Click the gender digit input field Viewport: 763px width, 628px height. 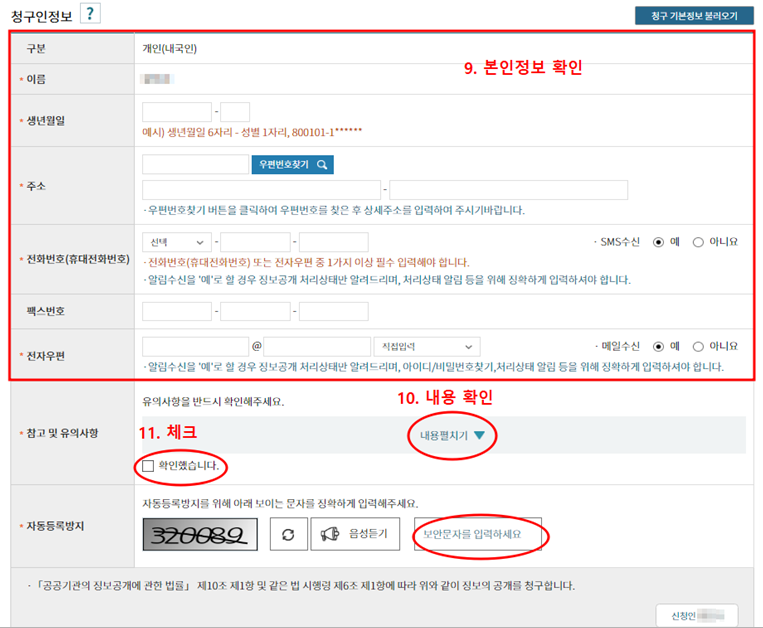(235, 112)
